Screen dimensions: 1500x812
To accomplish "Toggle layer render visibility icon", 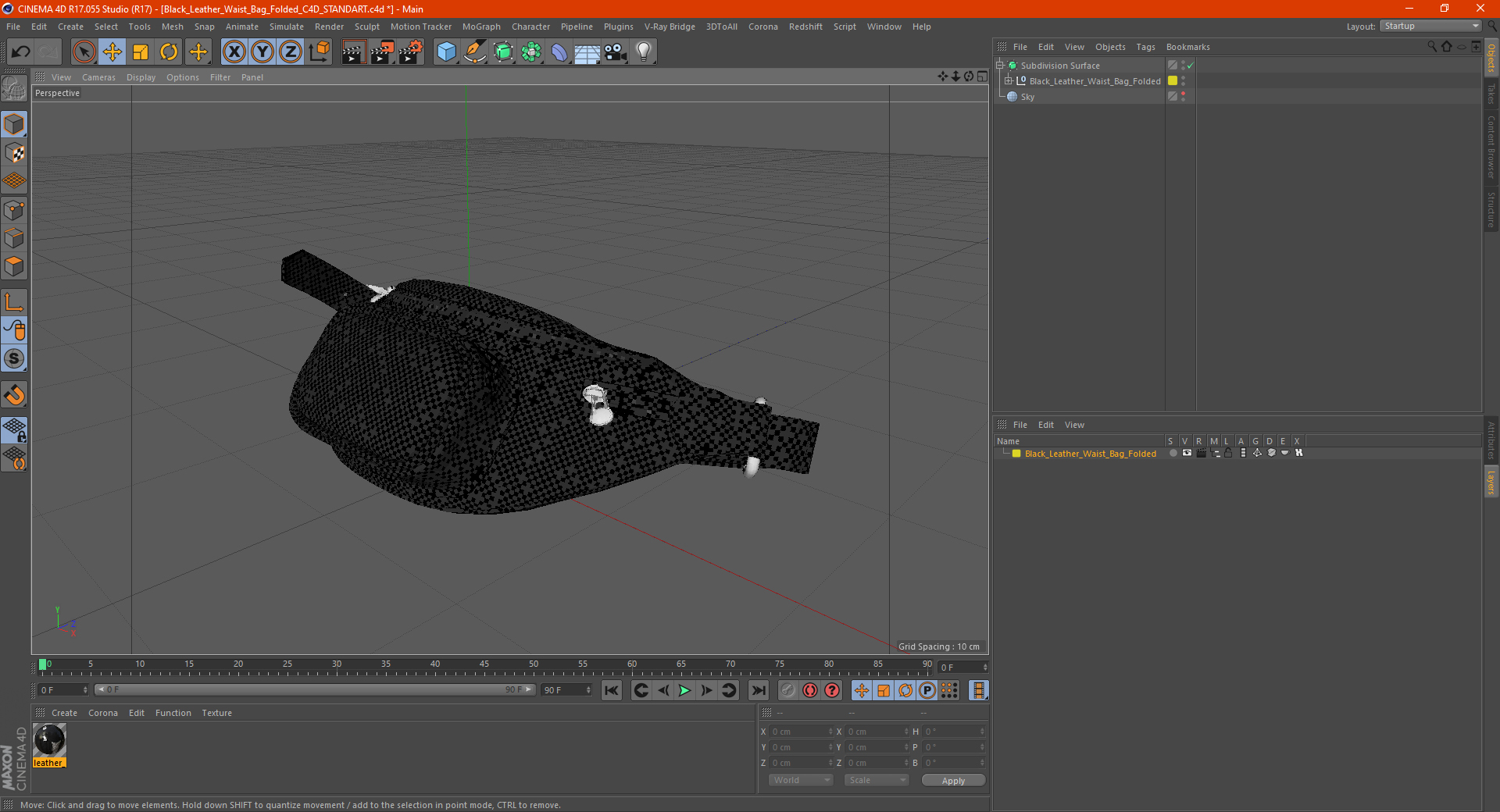I will click(1201, 454).
